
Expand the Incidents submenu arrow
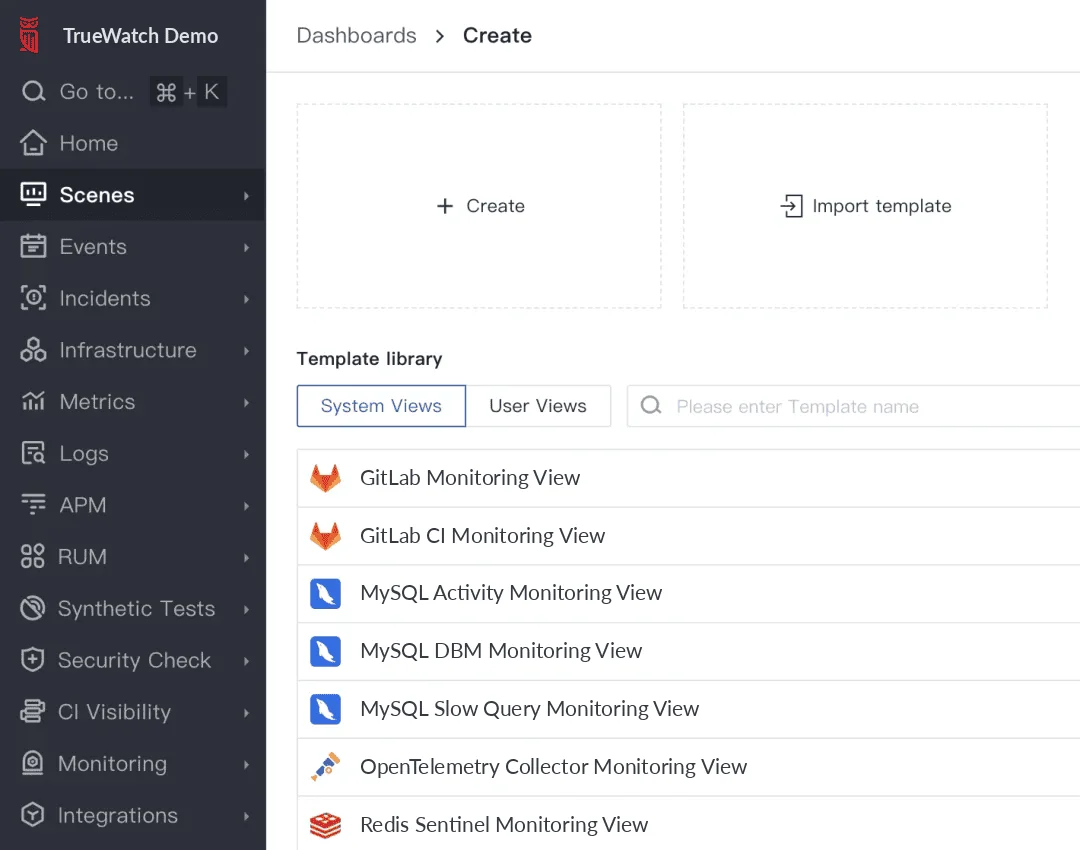pos(246,299)
